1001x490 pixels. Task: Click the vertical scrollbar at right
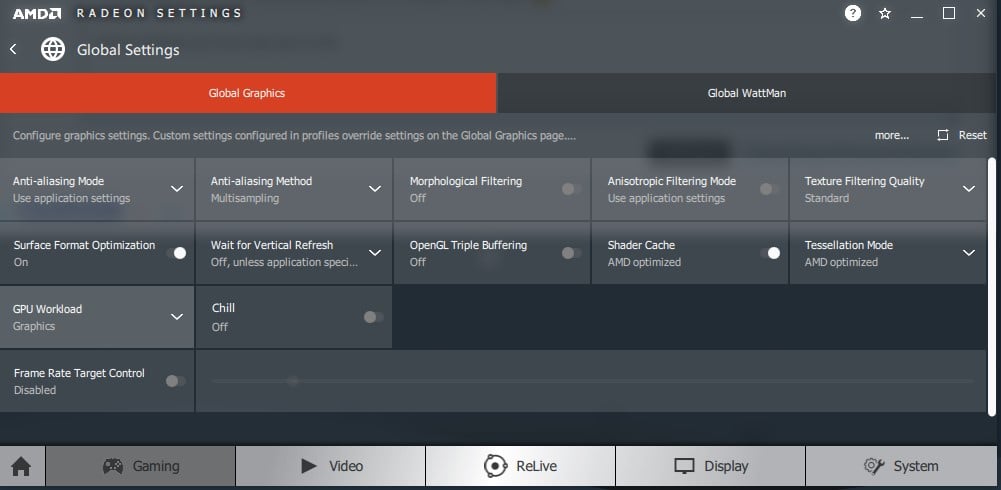coord(991,286)
